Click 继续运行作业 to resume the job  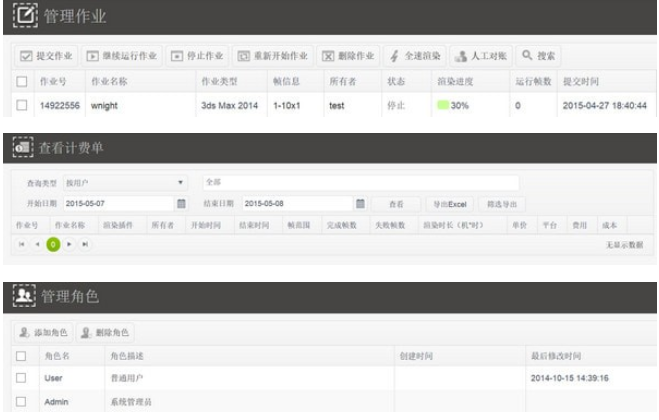click(x=122, y=56)
